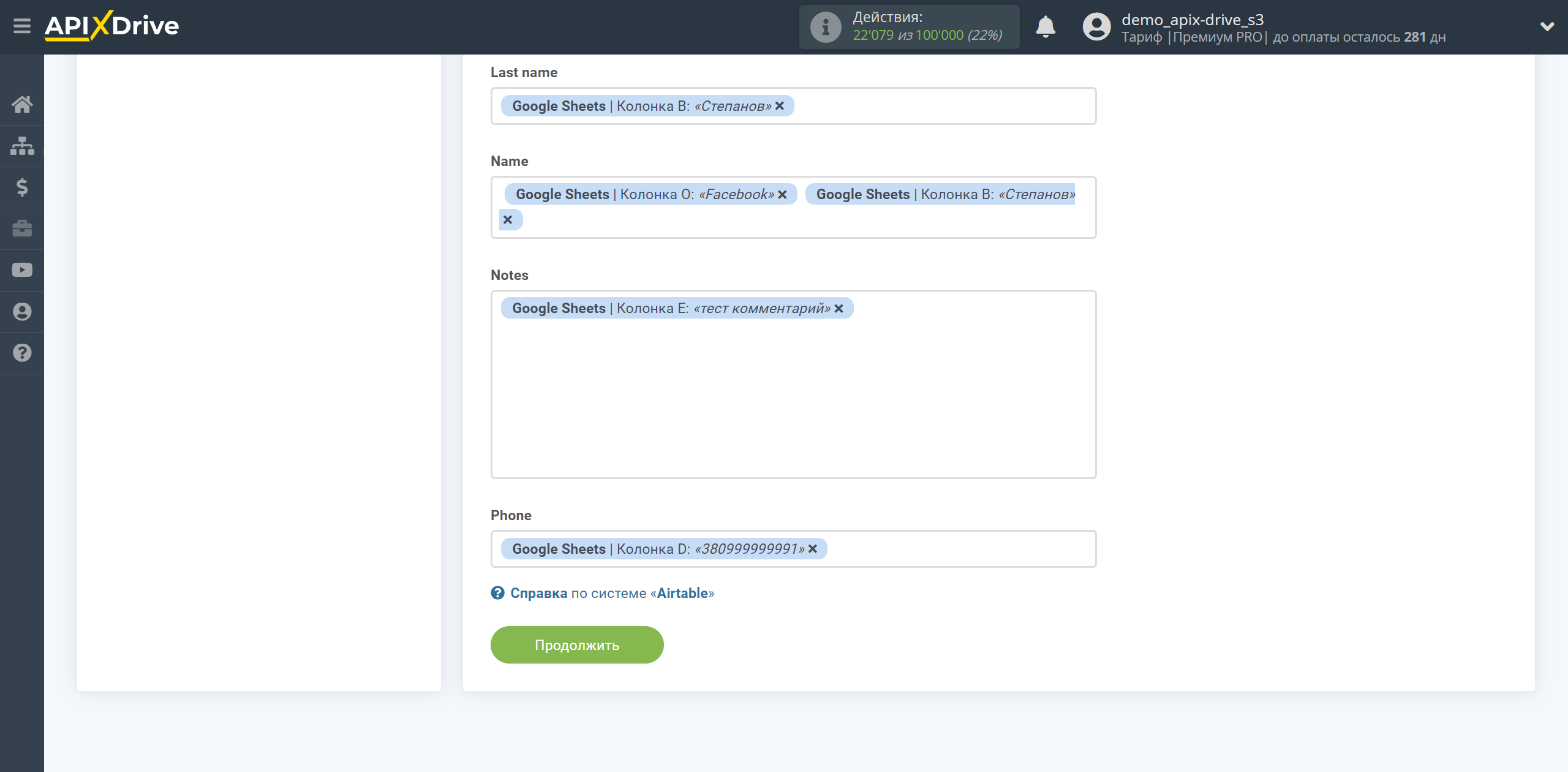Open the help question sidebar icon

pyautogui.click(x=22, y=353)
